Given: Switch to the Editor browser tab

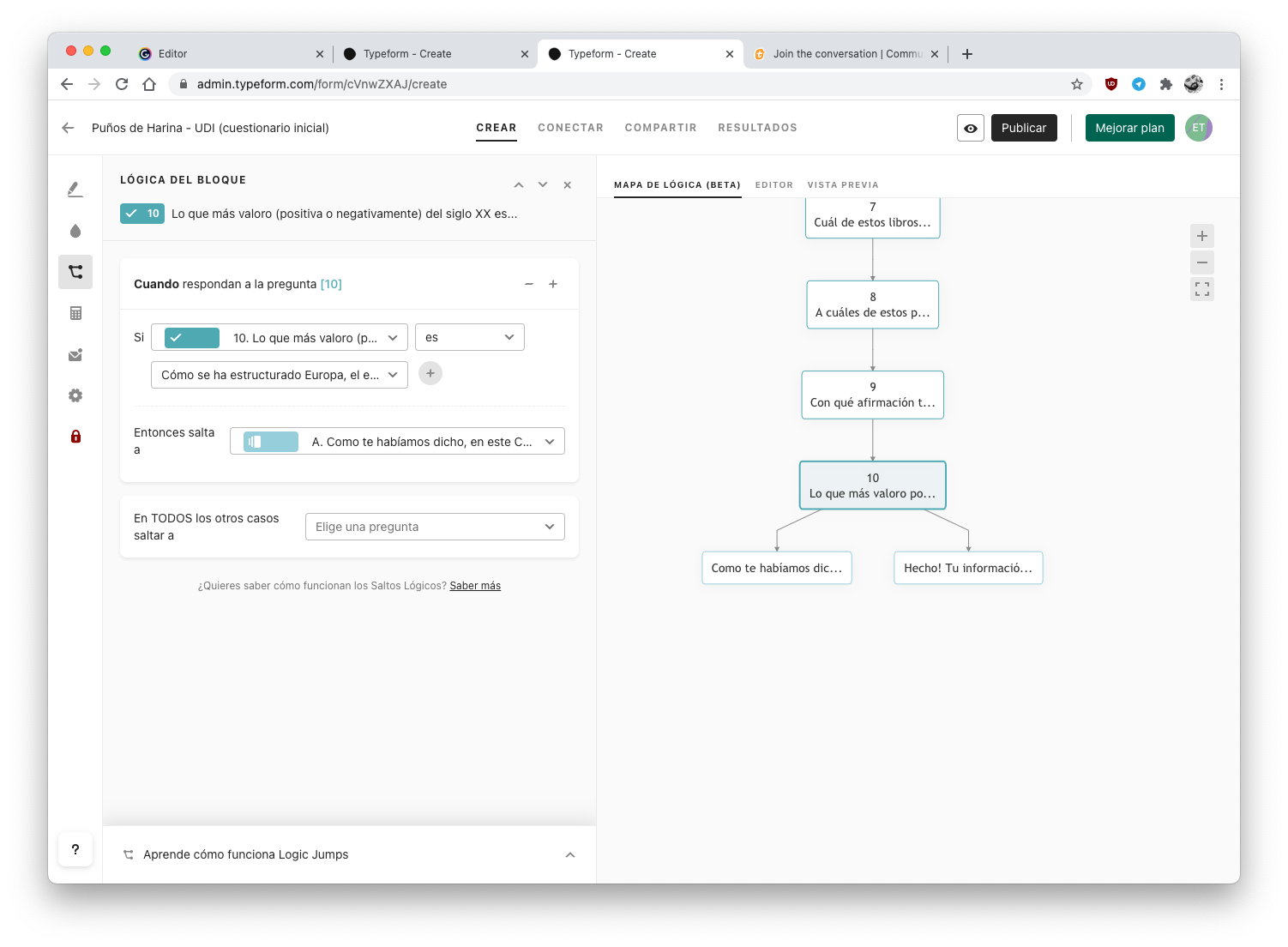Looking at the screenshot, I should 229,53.
